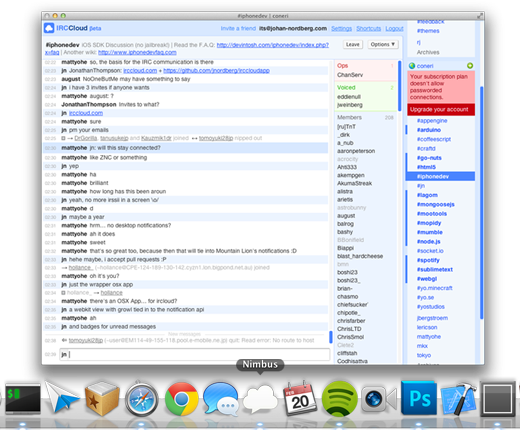Open the #themes channel

(428, 31)
